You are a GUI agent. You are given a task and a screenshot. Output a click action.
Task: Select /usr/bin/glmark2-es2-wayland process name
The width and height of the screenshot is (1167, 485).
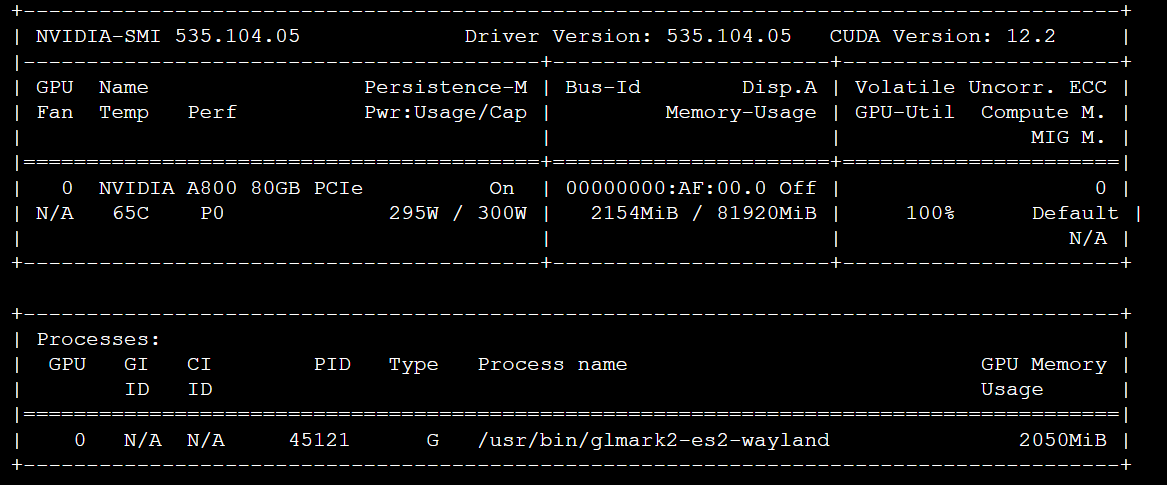point(653,440)
